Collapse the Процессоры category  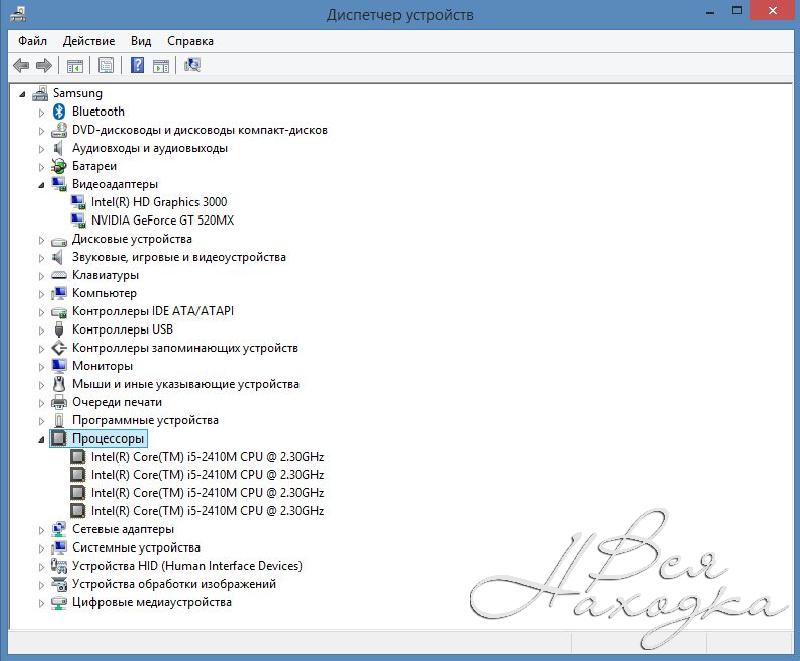[x=42, y=439]
